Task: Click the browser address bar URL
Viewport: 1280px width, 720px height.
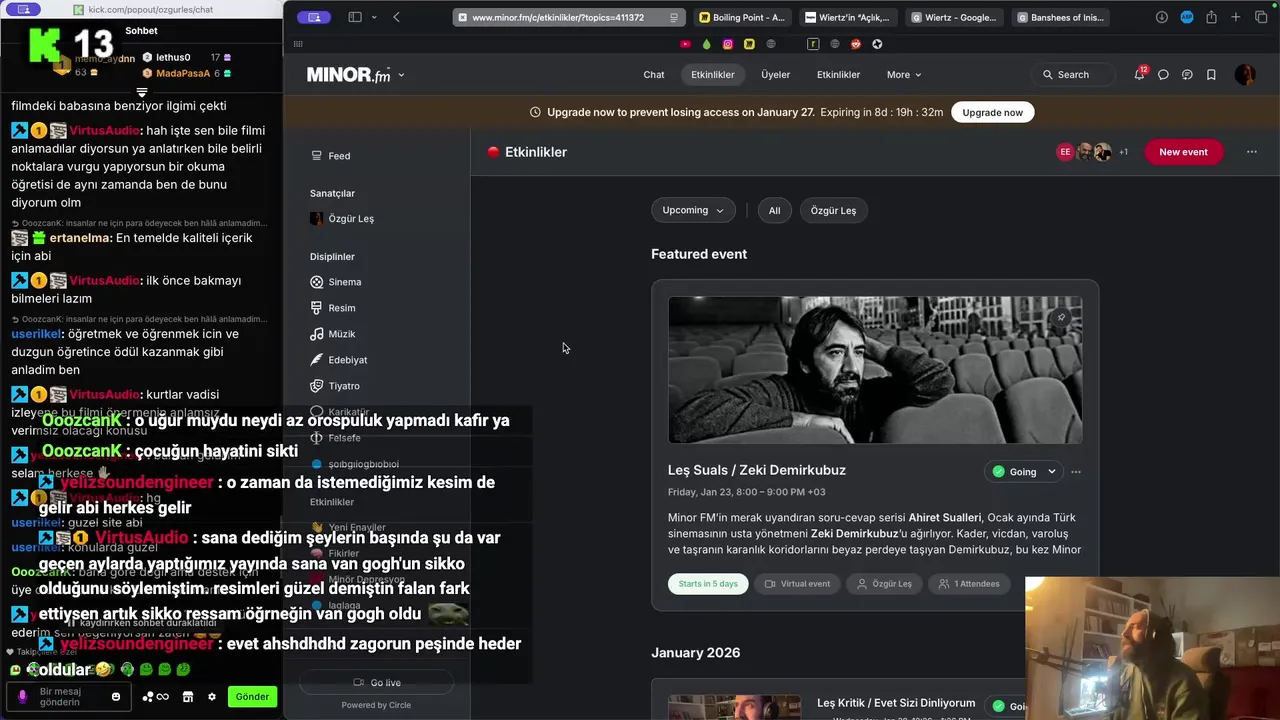Action: [558, 17]
